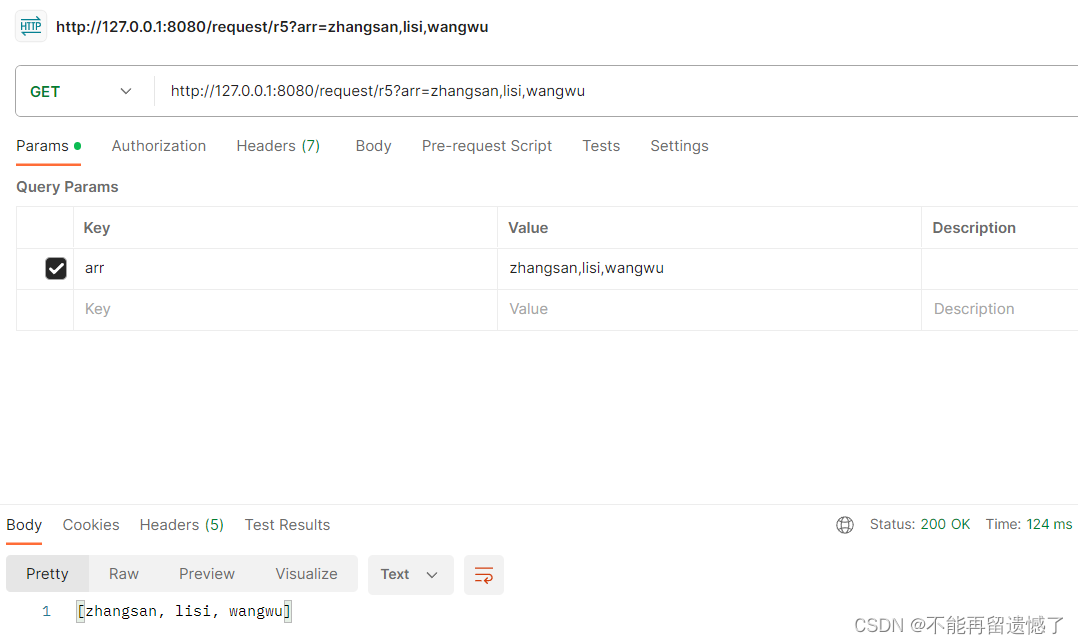Click the empty Value placeholder field
1078x644 pixels.
click(x=709, y=309)
